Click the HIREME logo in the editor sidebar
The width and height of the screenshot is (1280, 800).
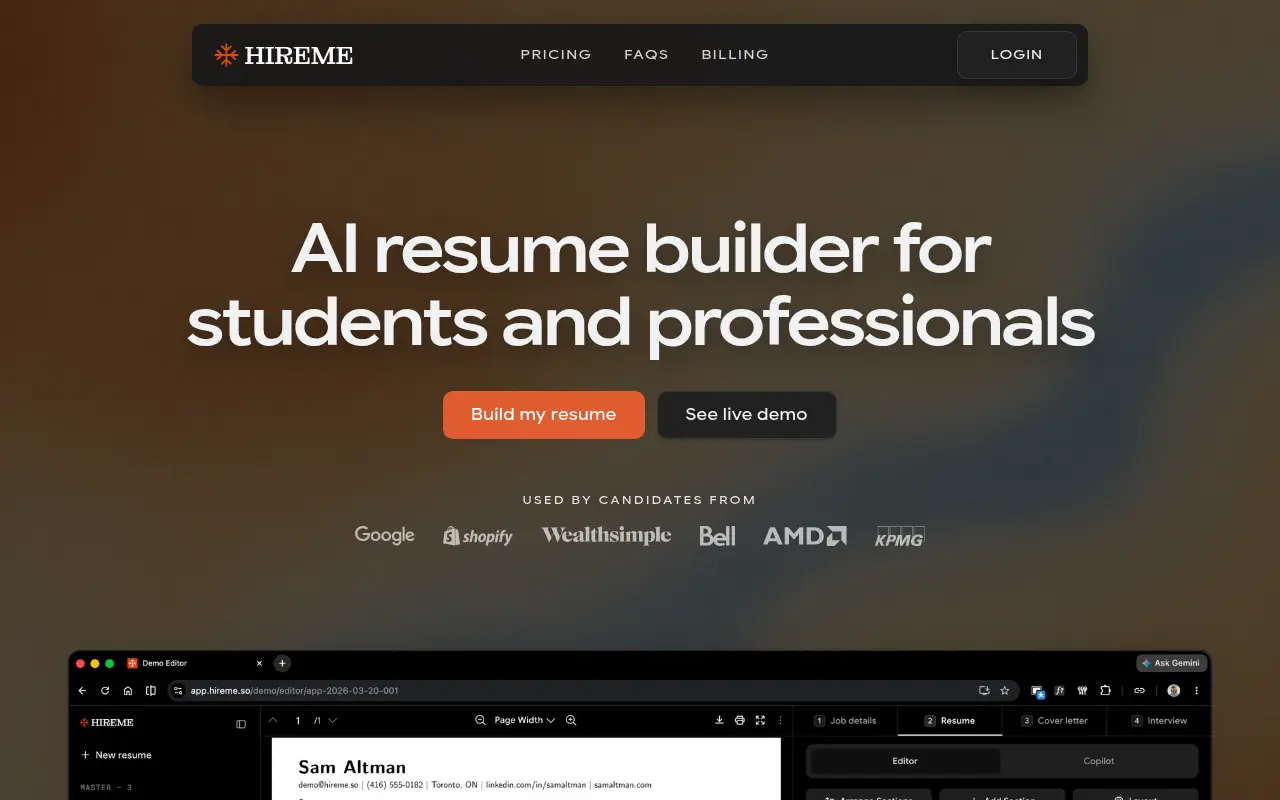coord(106,722)
